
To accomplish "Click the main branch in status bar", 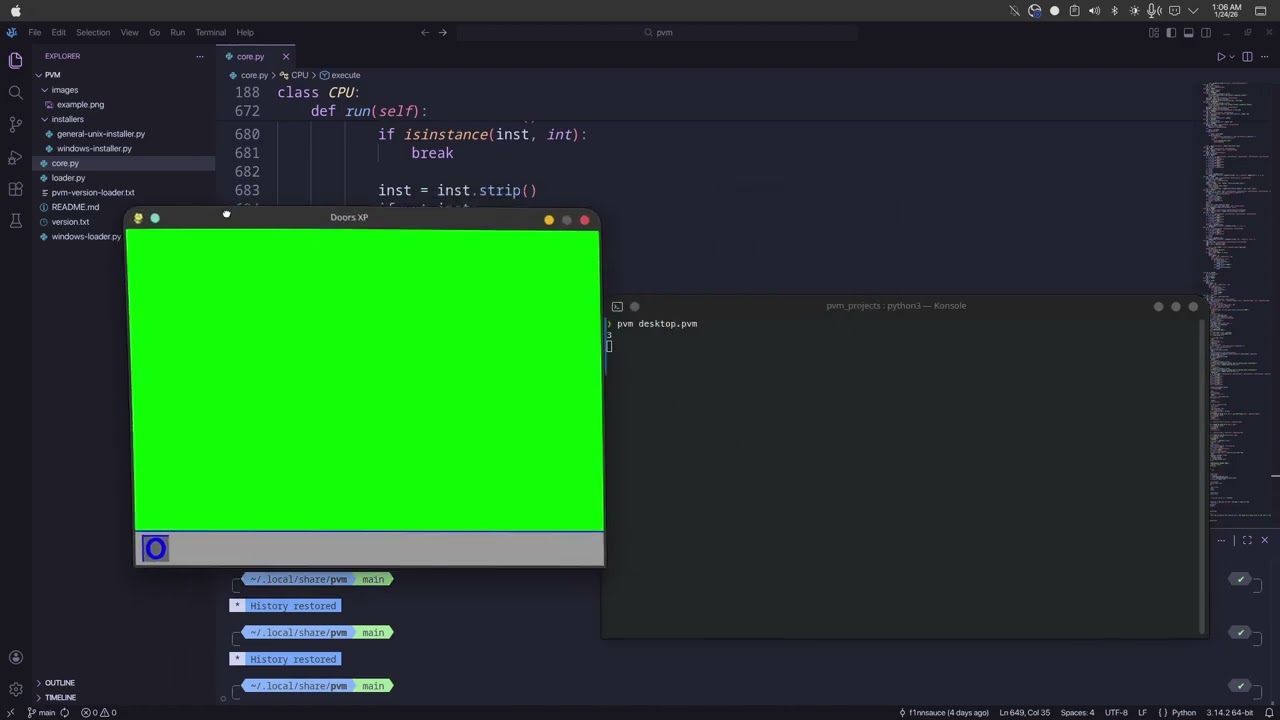I will tap(41, 713).
